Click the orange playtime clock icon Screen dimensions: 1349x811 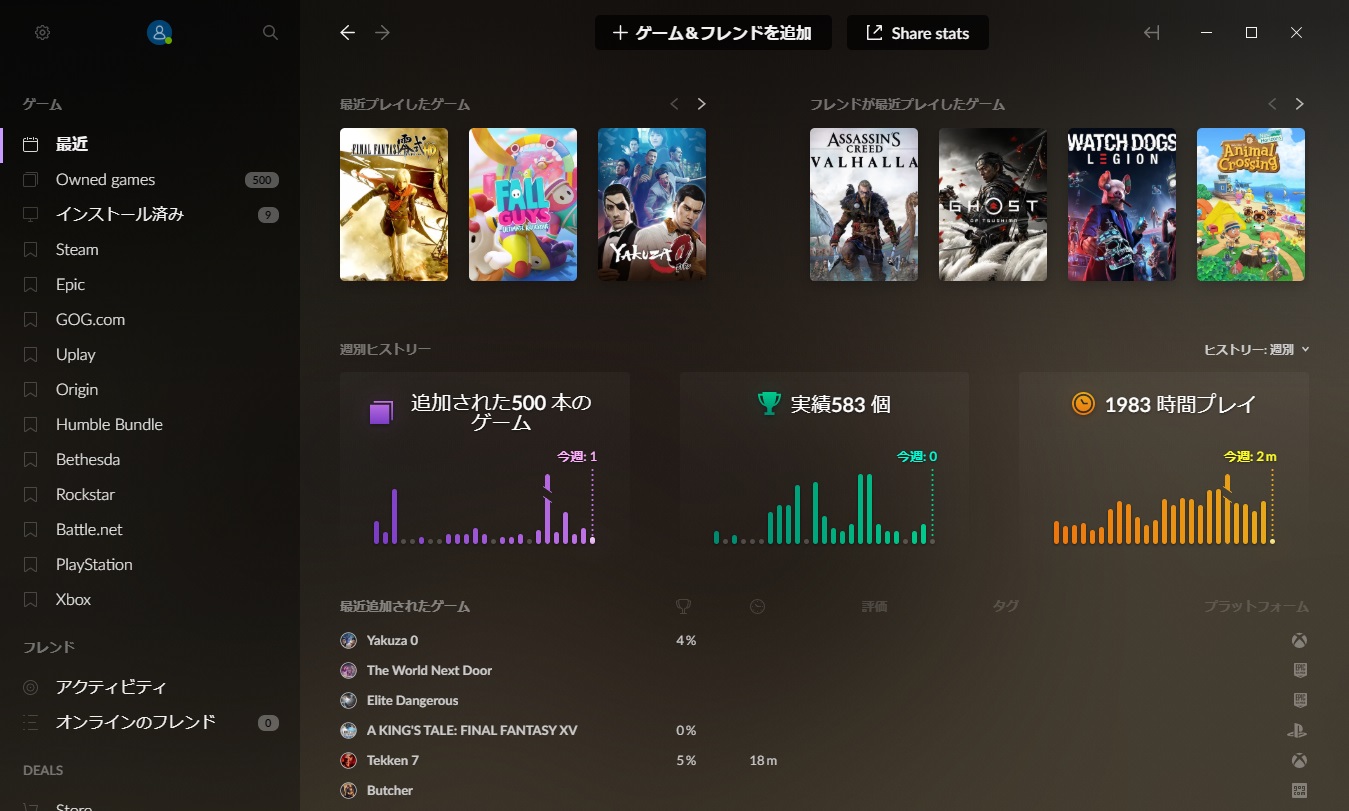click(1083, 403)
